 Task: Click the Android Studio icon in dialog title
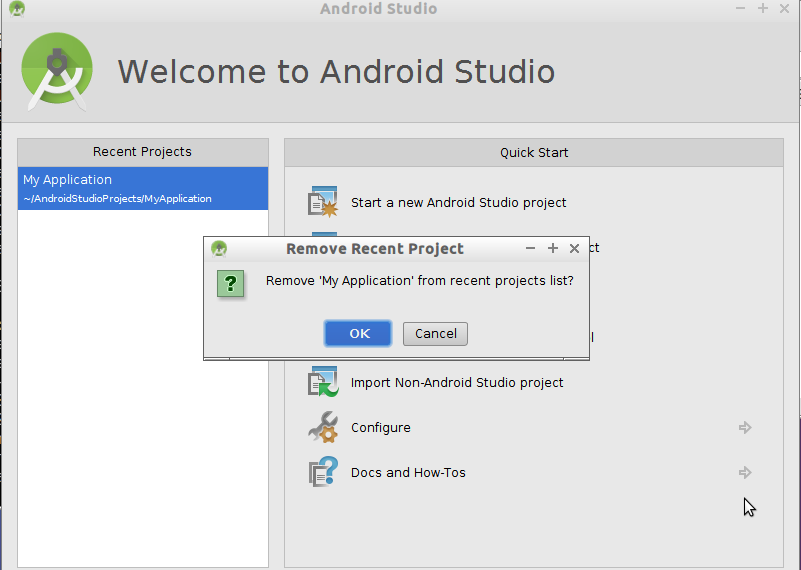tap(219, 249)
